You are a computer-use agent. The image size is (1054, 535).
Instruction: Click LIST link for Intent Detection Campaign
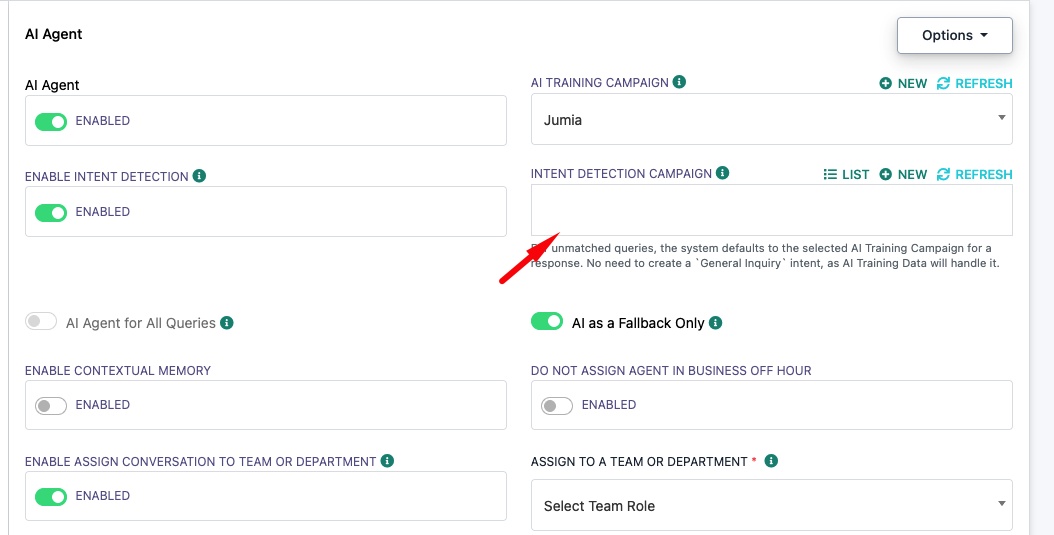pos(846,175)
